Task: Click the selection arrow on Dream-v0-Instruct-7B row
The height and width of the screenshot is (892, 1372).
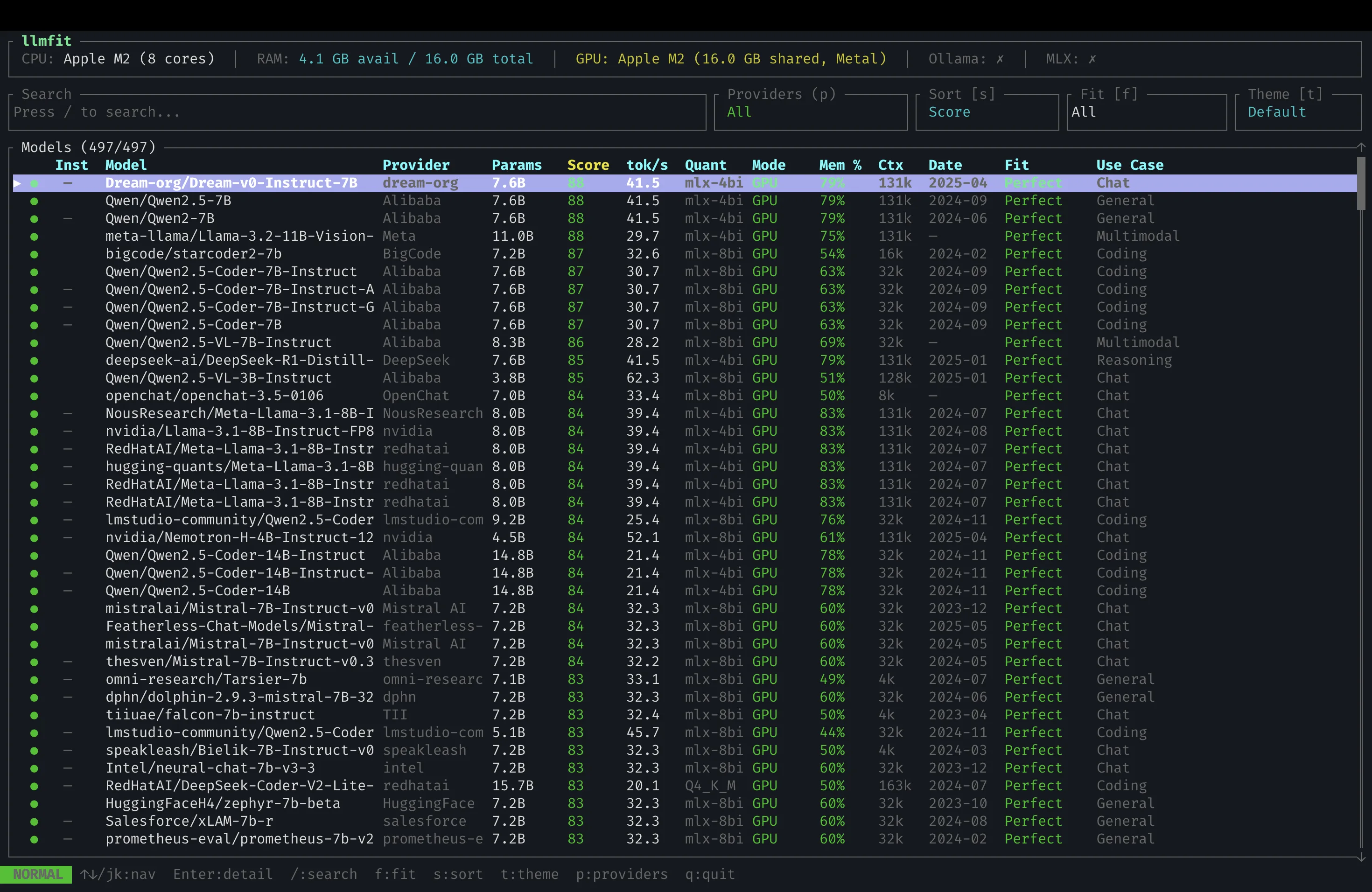Action: (17, 183)
